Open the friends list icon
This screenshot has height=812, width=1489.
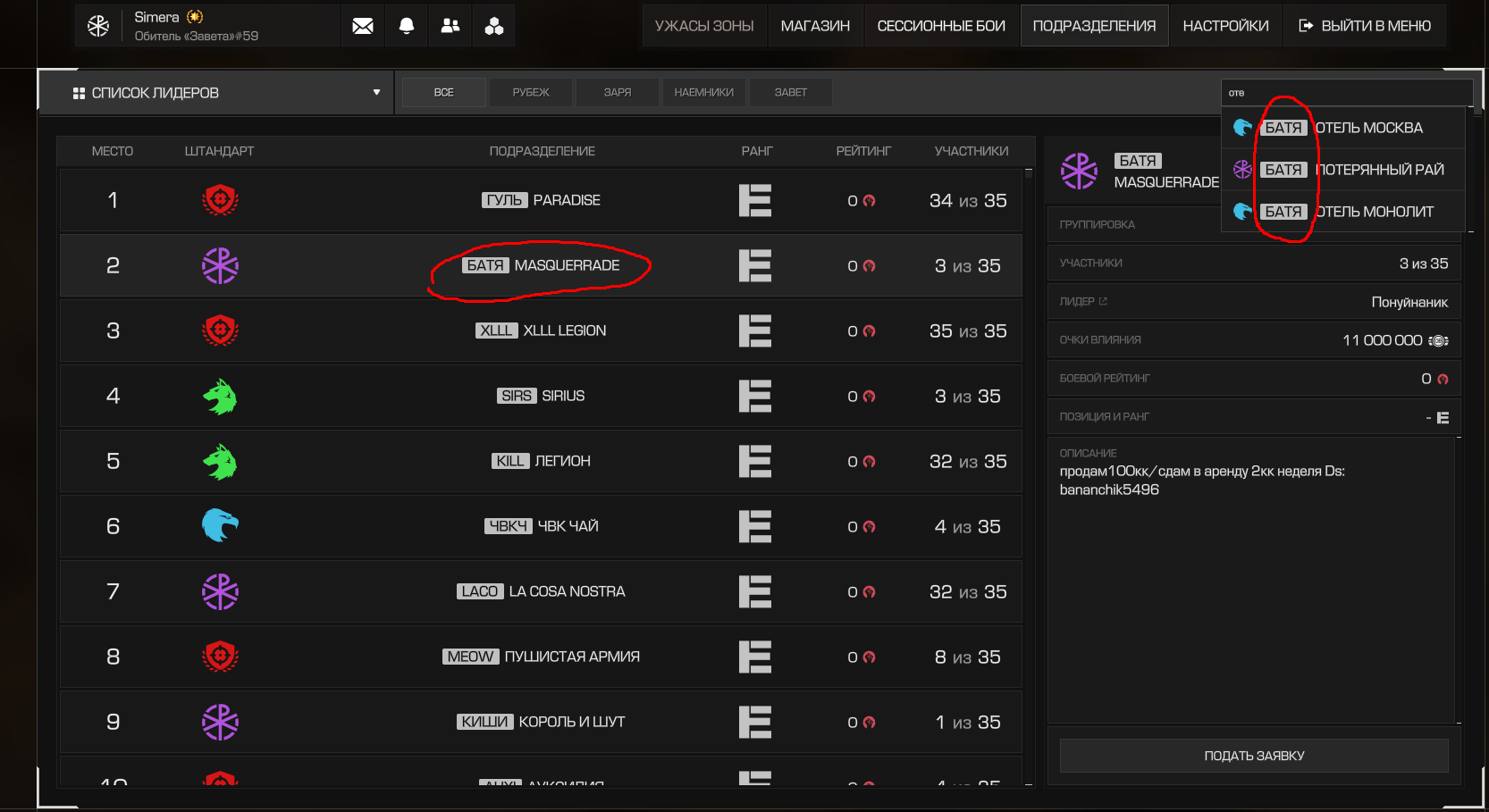450,26
